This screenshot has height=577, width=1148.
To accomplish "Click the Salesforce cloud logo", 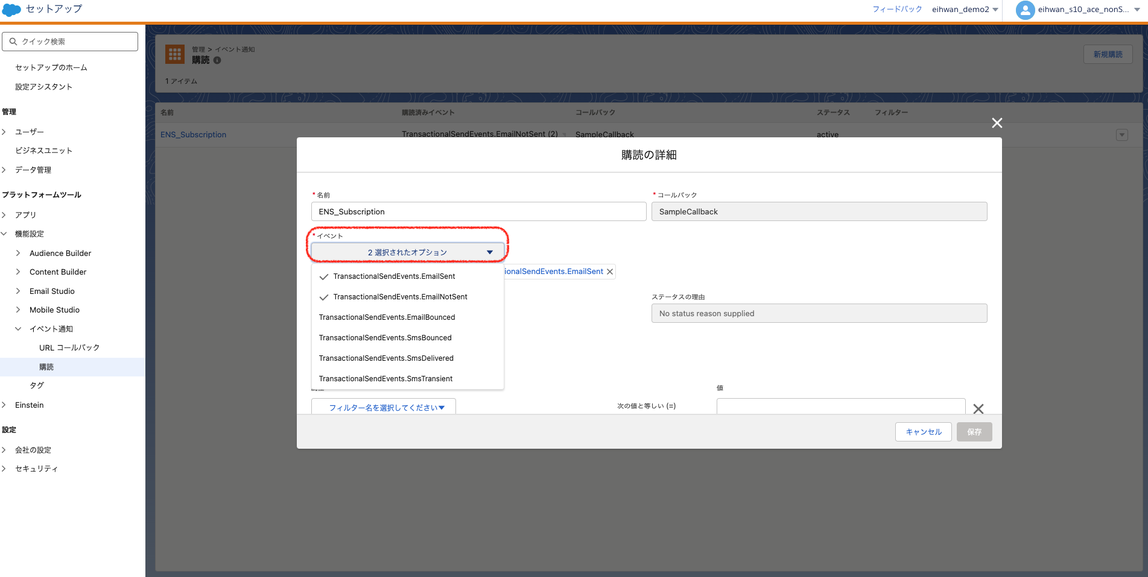I will point(12,10).
